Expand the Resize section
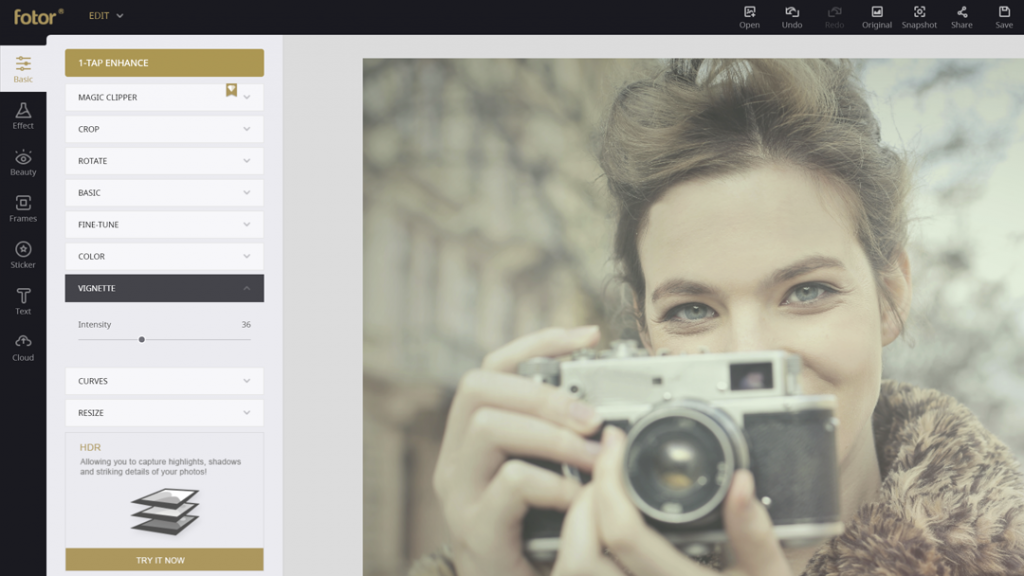Screen dimensions: 1024x576 tap(164, 413)
